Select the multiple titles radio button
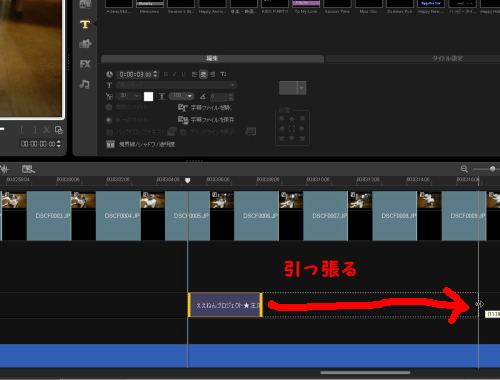This screenshot has width=500, height=380. (109, 107)
